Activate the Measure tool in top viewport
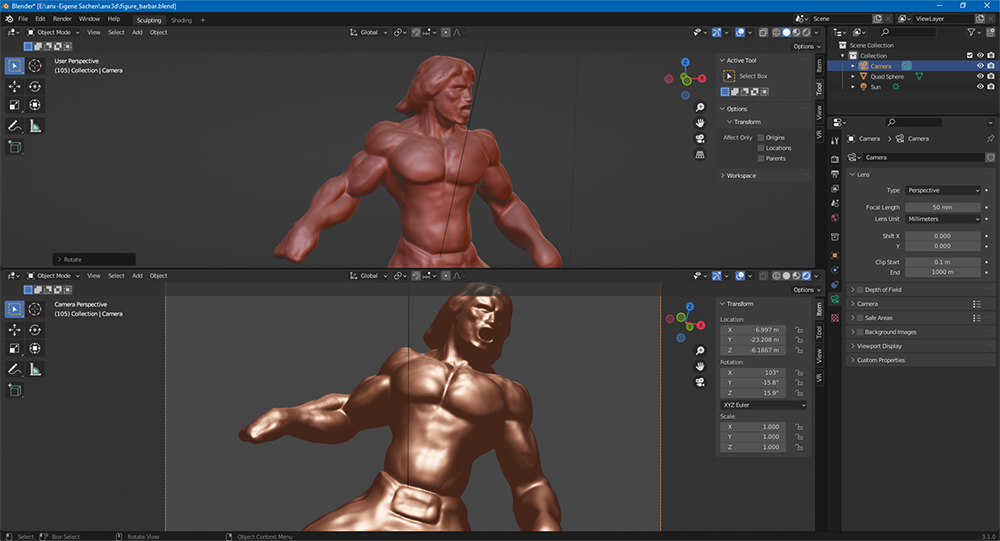 pos(35,126)
